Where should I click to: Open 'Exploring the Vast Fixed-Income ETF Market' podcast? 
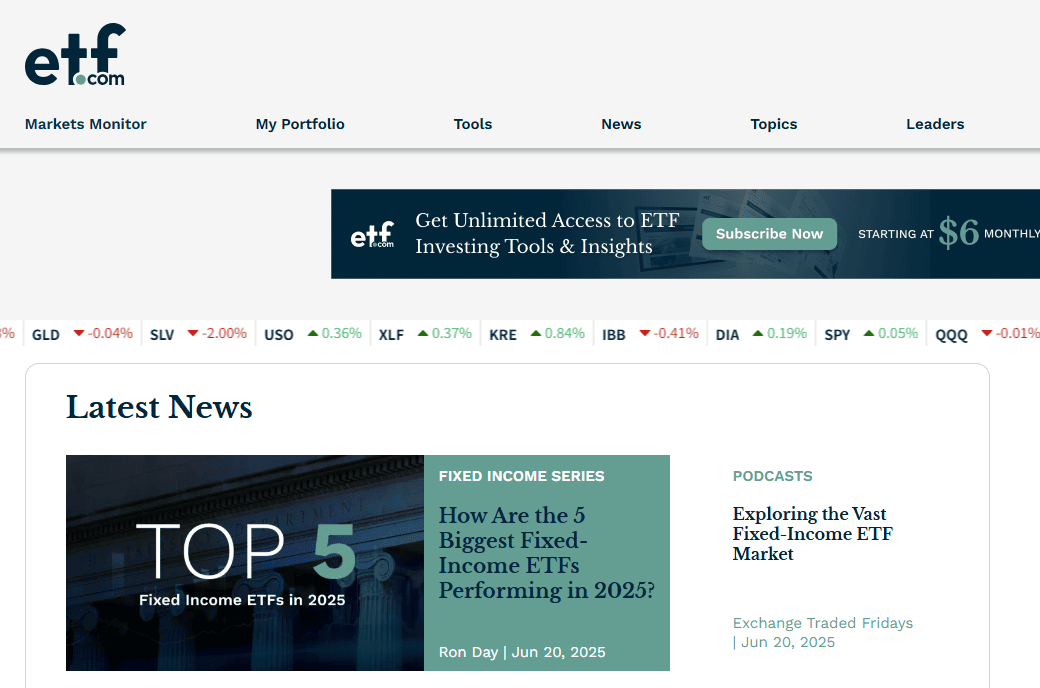(x=812, y=533)
